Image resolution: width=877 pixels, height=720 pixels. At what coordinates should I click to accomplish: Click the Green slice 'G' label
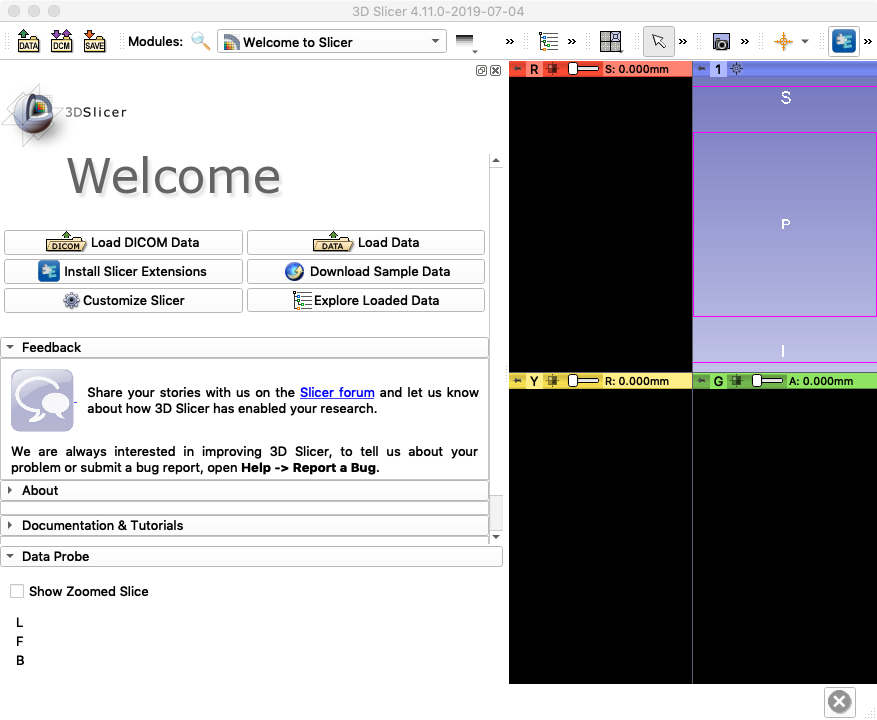click(x=718, y=381)
